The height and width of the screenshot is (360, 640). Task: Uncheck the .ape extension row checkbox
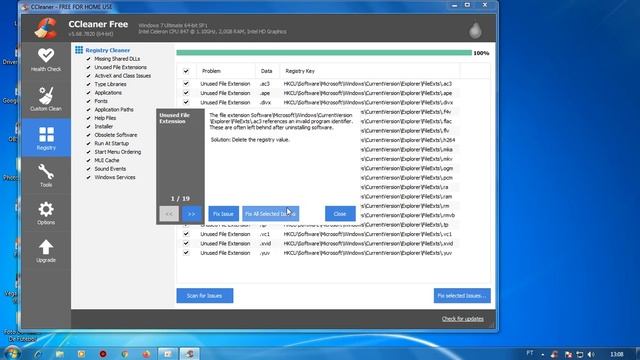coord(186,93)
